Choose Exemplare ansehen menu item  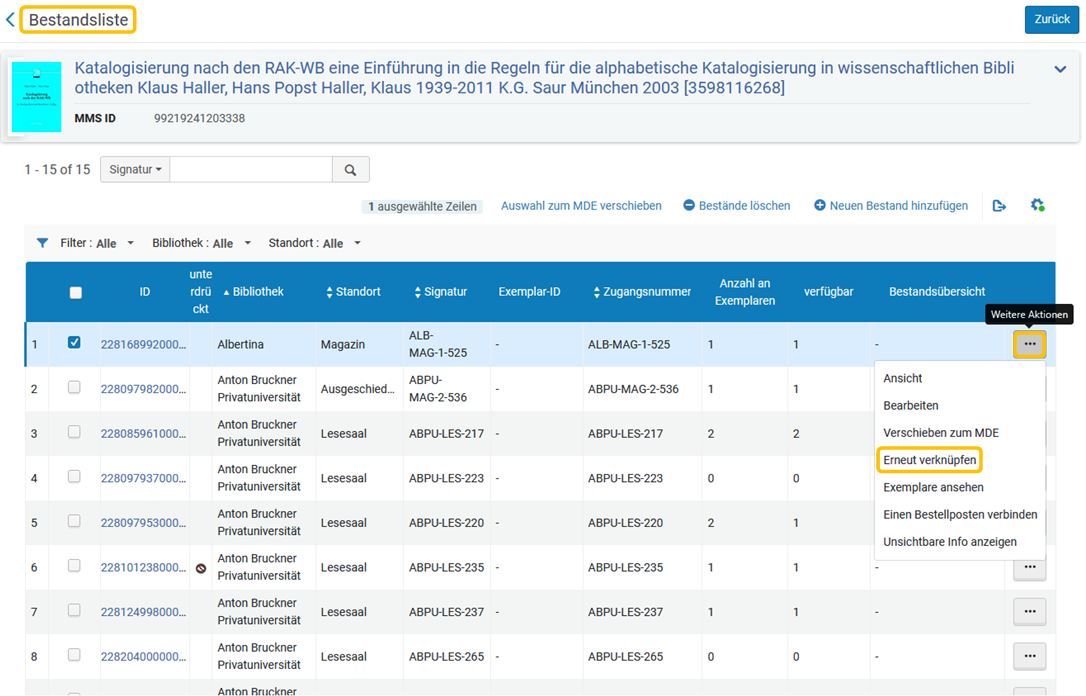[x=933, y=487]
